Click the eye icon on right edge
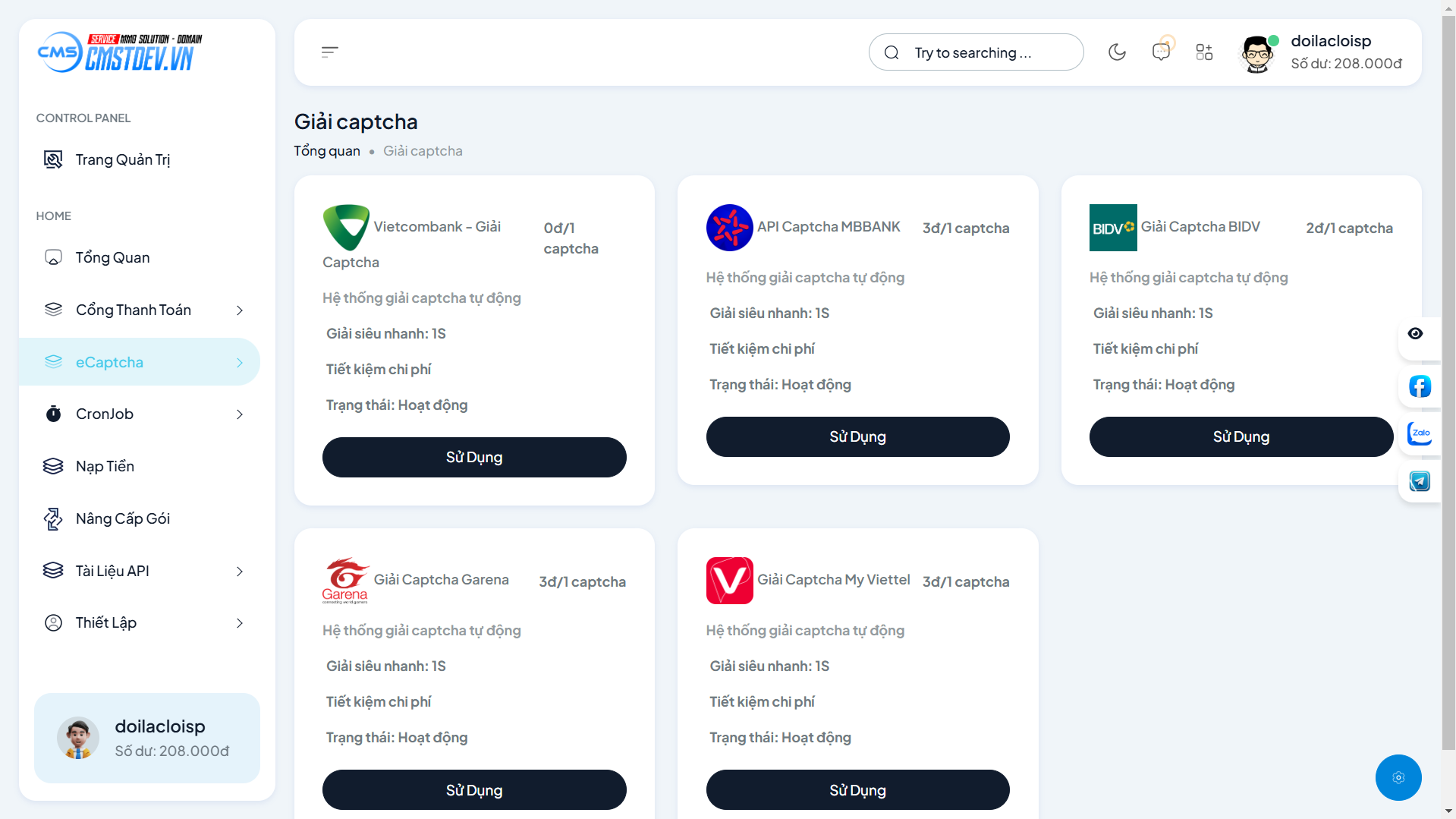Screen dimensions: 1456x819 click(x=1415, y=334)
